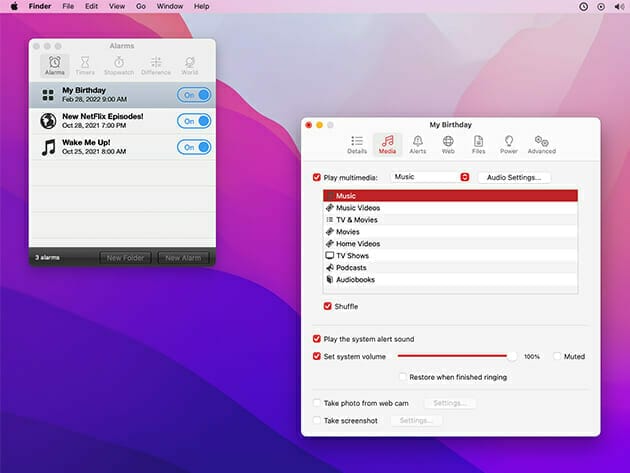
Task: Open the Timers tab icon
Action: (x=86, y=62)
